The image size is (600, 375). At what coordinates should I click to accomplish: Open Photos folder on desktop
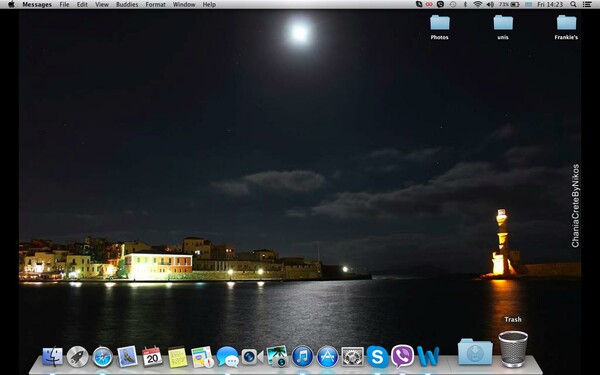click(440, 27)
